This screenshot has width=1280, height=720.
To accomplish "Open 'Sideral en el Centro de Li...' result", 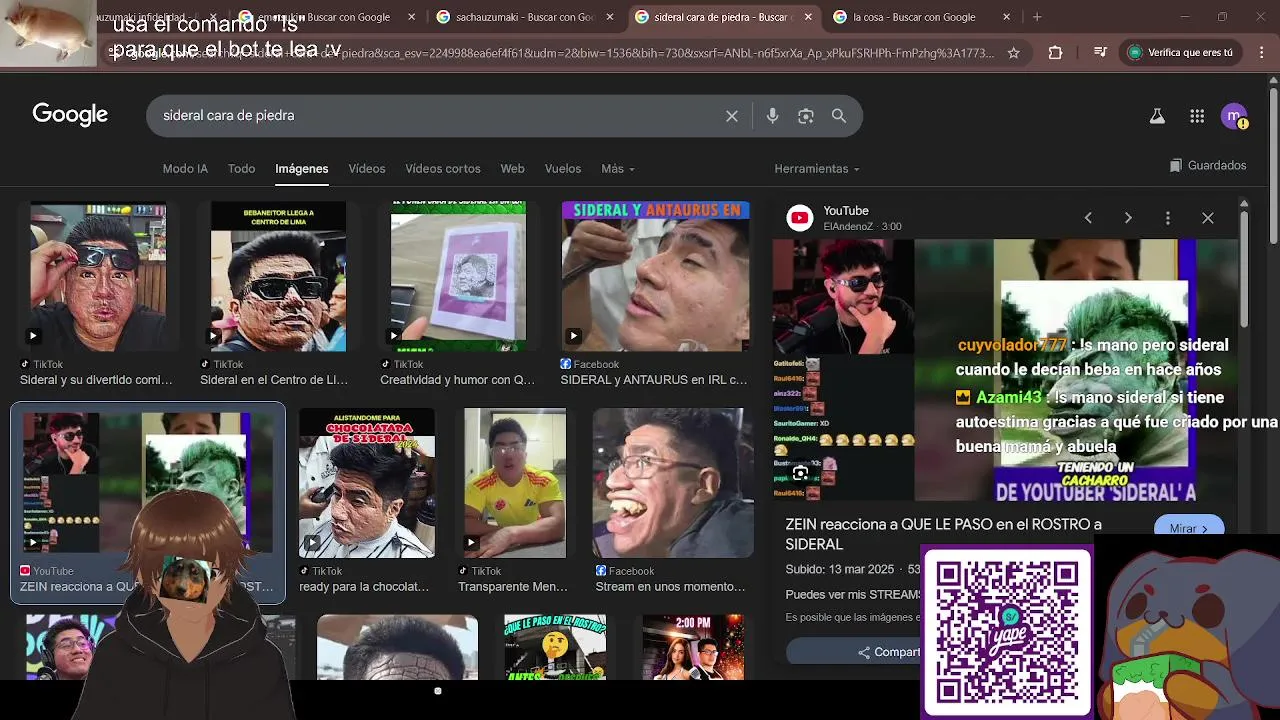I will tap(274, 380).
